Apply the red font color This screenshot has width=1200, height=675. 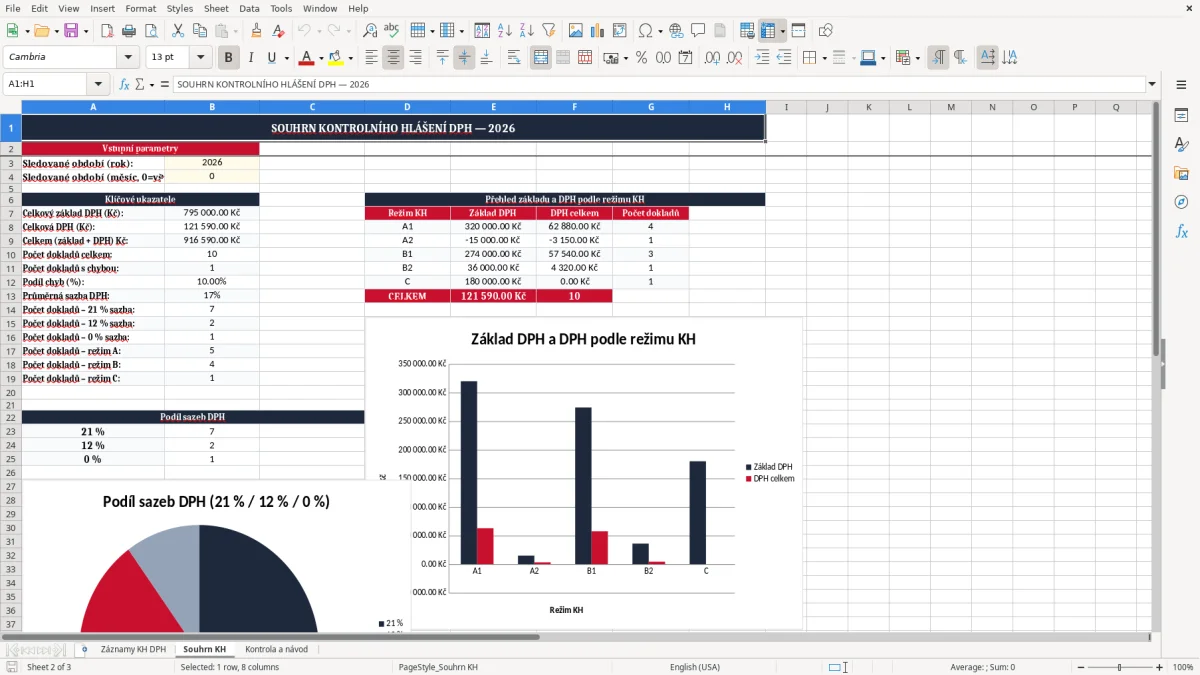[307, 58]
